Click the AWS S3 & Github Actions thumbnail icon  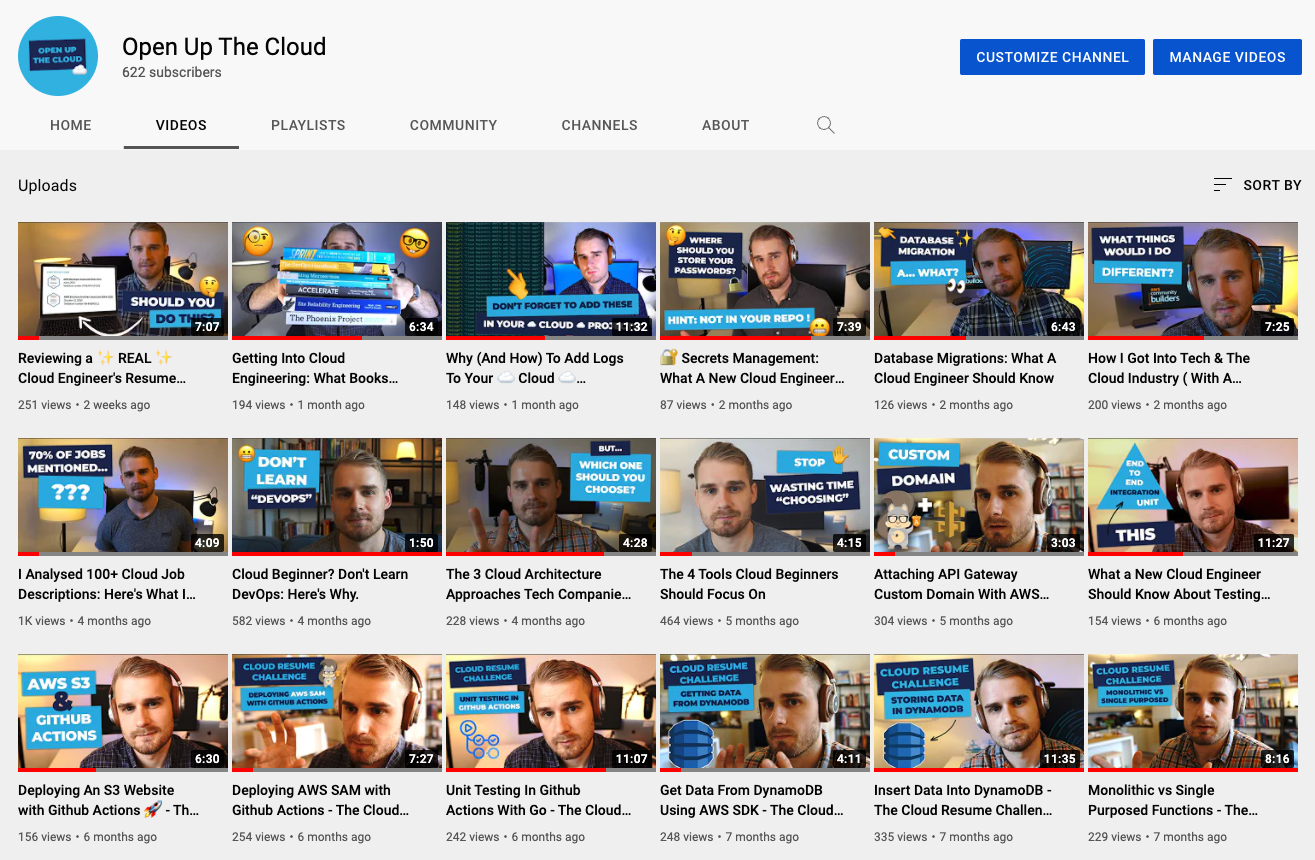click(x=122, y=712)
